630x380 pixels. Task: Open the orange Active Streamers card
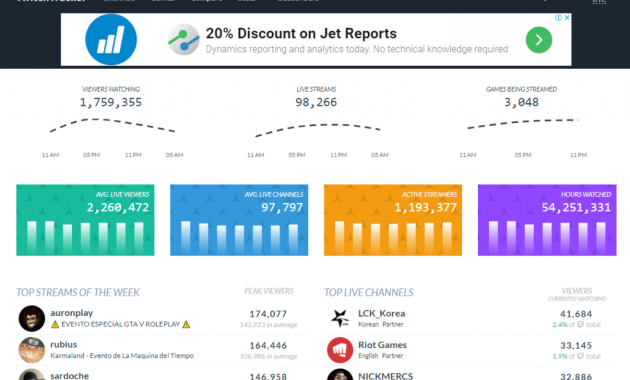pos(393,220)
